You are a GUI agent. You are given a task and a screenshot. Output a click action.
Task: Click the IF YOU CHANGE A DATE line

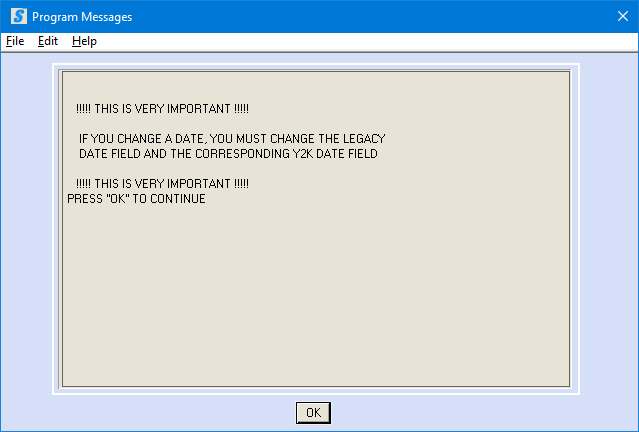tap(232, 139)
